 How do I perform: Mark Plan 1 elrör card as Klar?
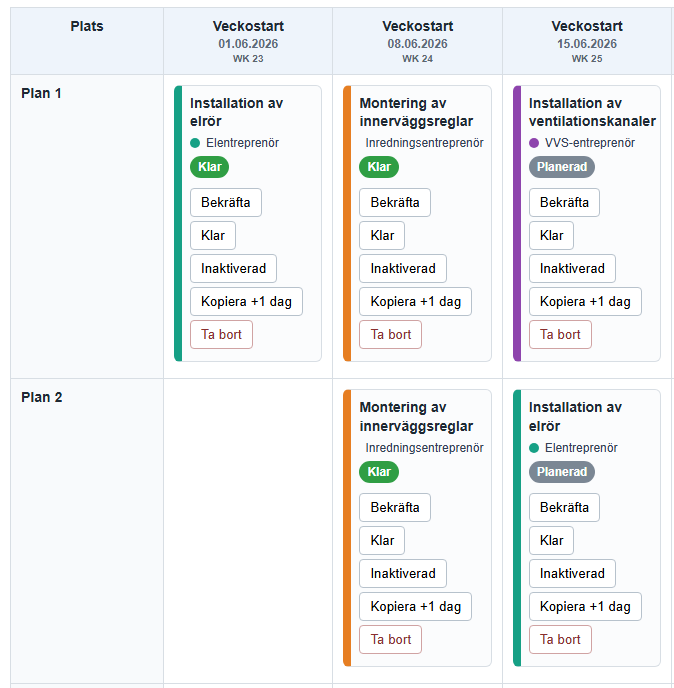tap(213, 236)
